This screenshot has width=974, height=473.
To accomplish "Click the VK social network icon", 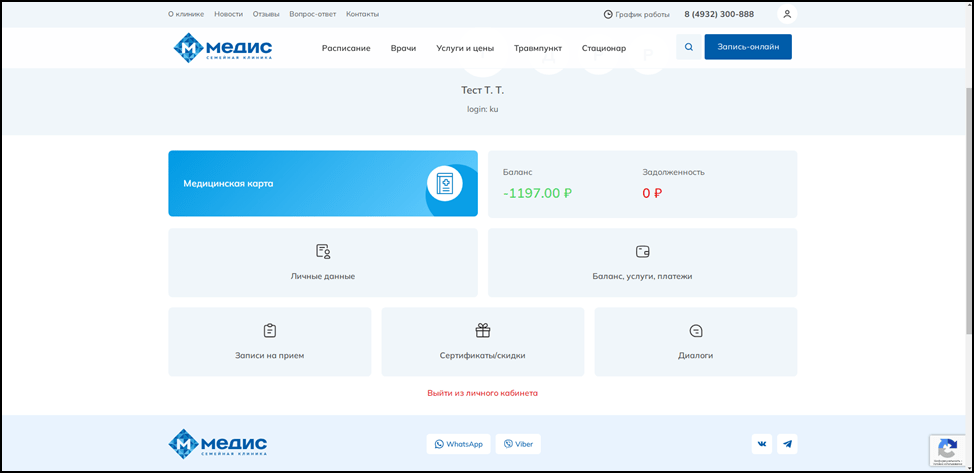I will point(763,444).
